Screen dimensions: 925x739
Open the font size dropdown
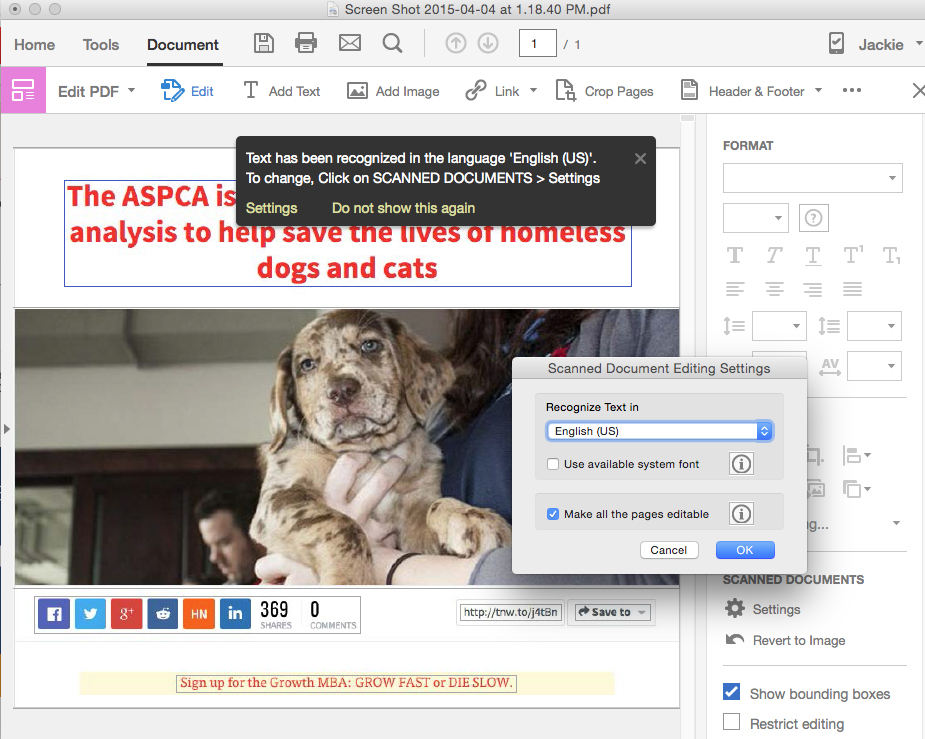coord(756,218)
